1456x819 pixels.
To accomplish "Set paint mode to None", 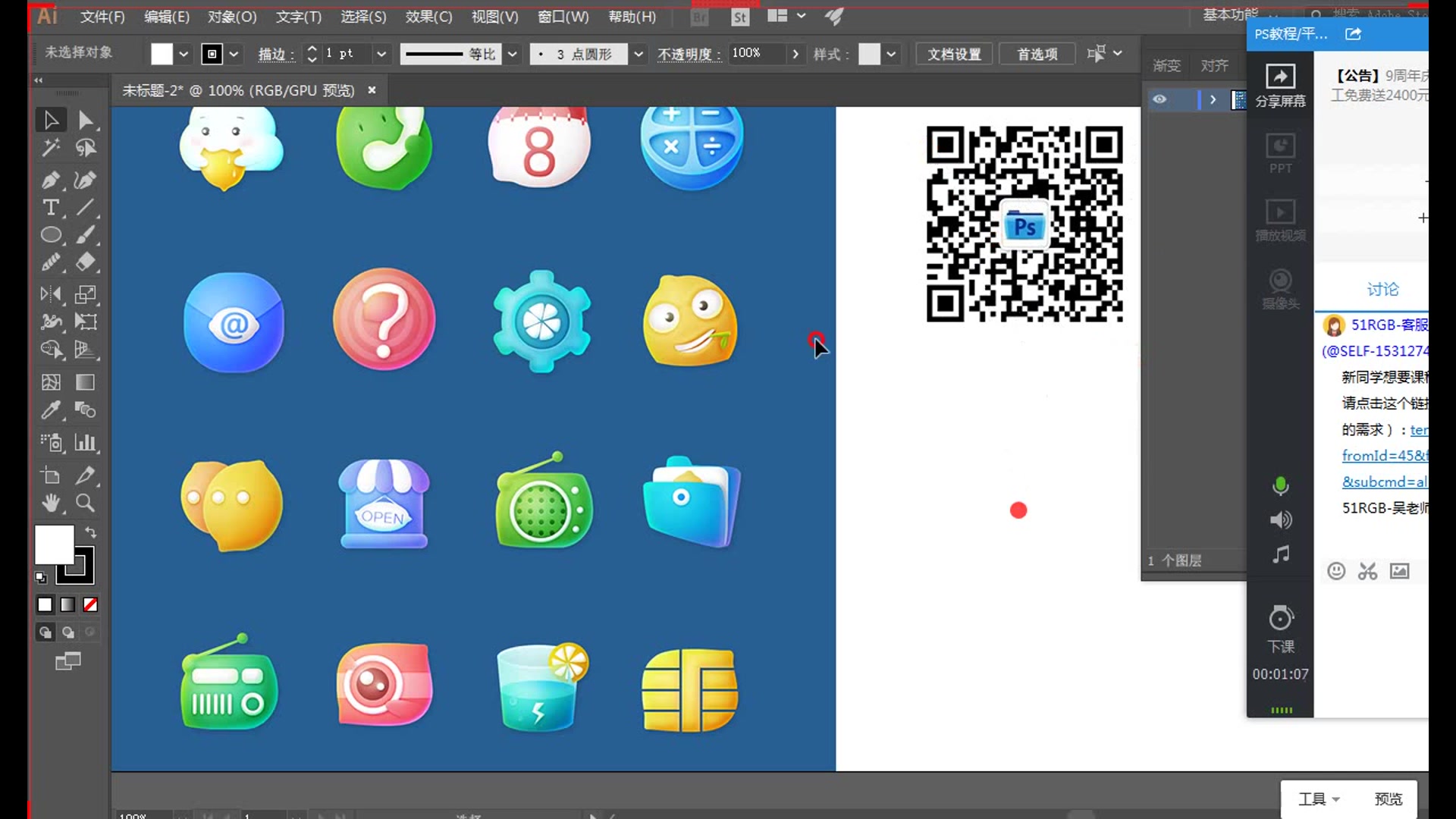I will tap(90, 604).
